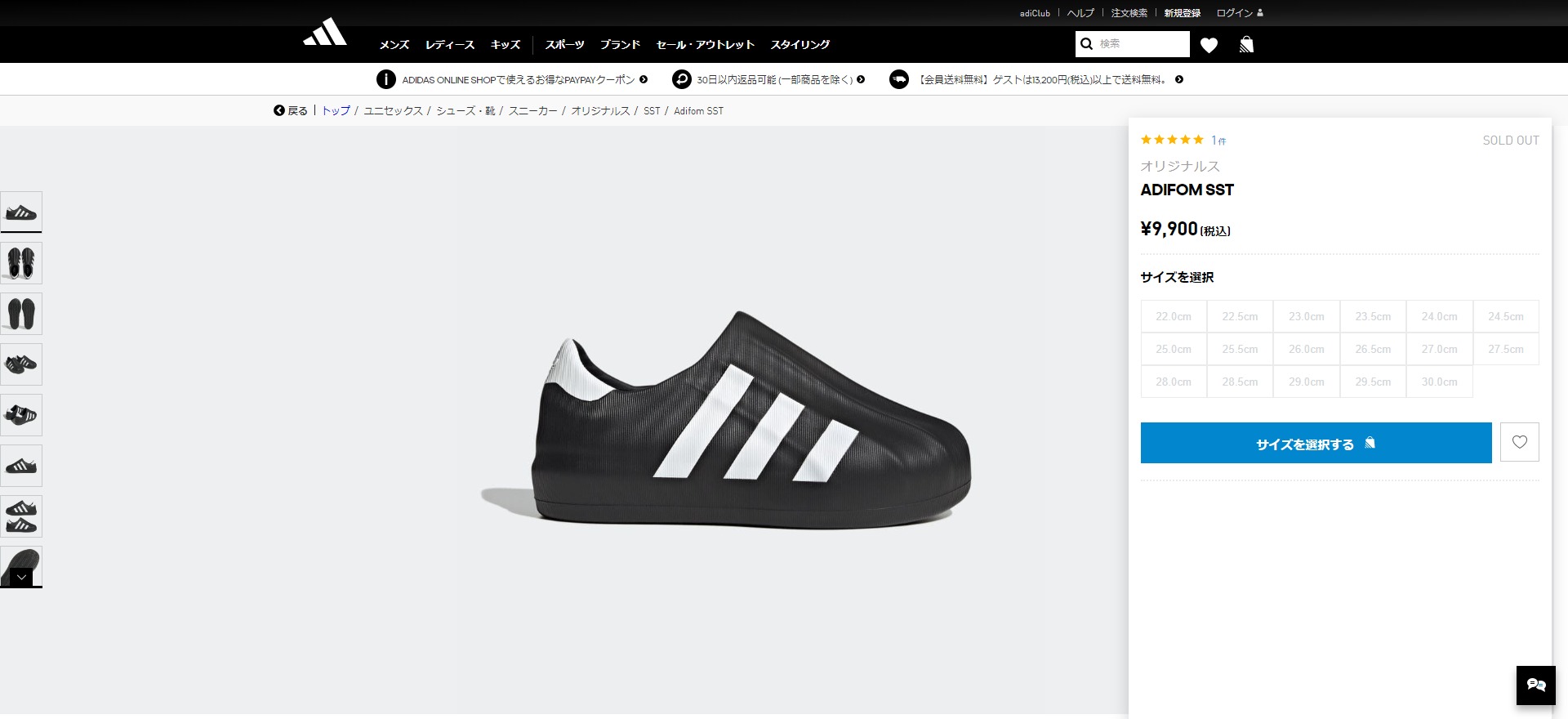Click the search magnifier icon
Image resolution: width=1568 pixels, height=719 pixels.
pyautogui.click(x=1087, y=44)
